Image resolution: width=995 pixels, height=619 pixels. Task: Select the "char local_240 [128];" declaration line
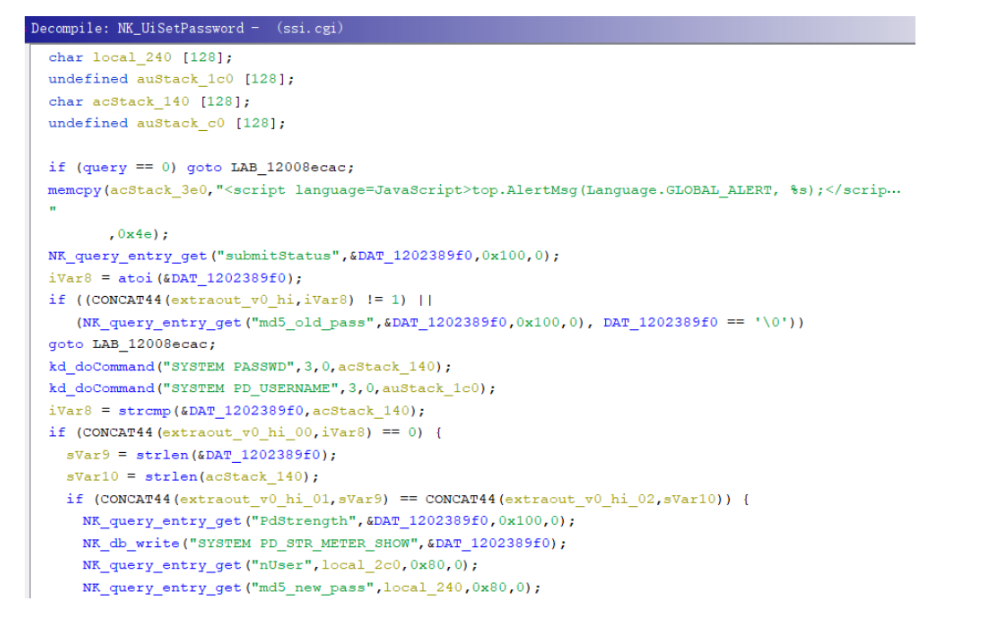[140, 58]
